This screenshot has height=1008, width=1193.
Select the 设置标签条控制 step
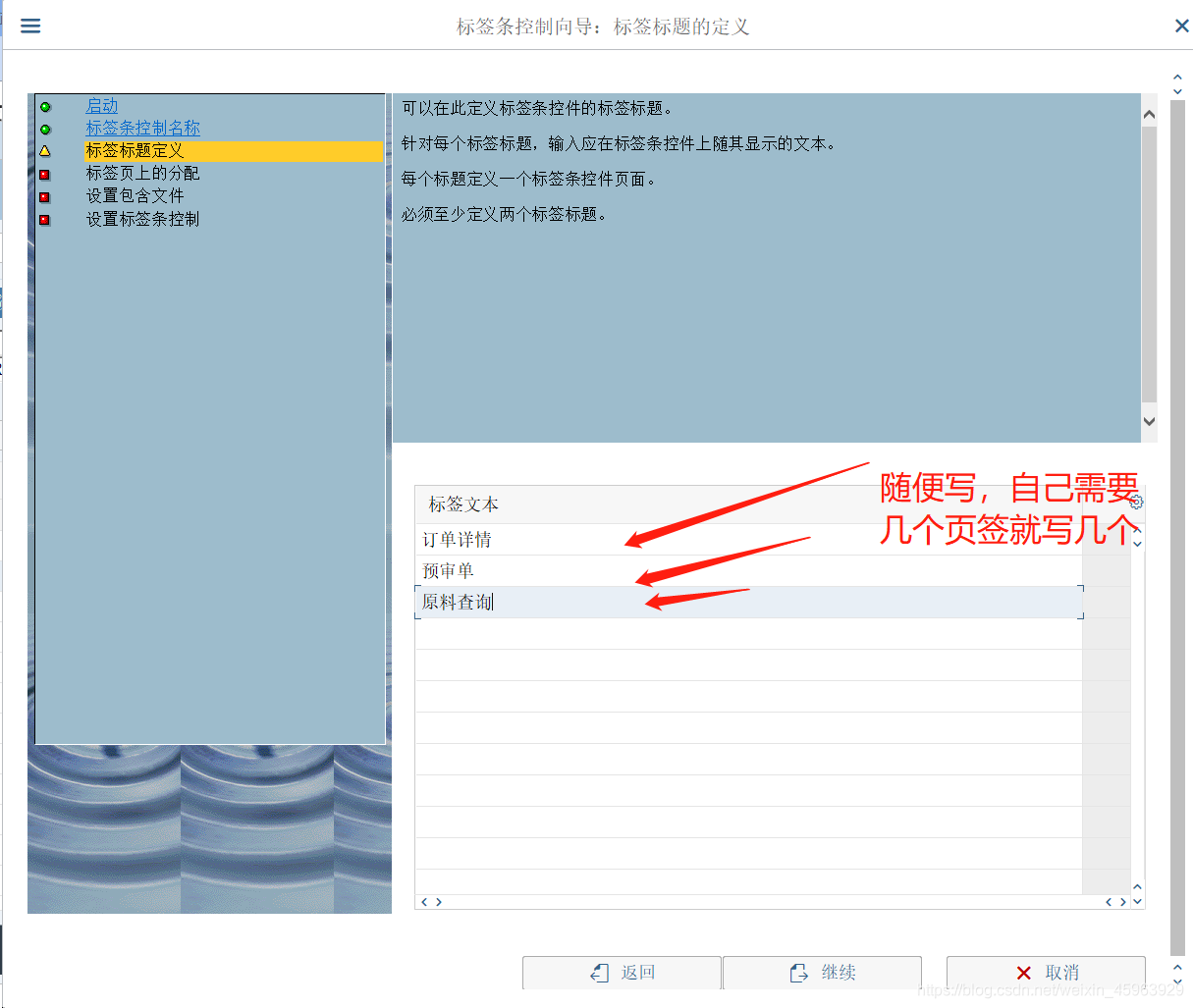tap(142, 219)
